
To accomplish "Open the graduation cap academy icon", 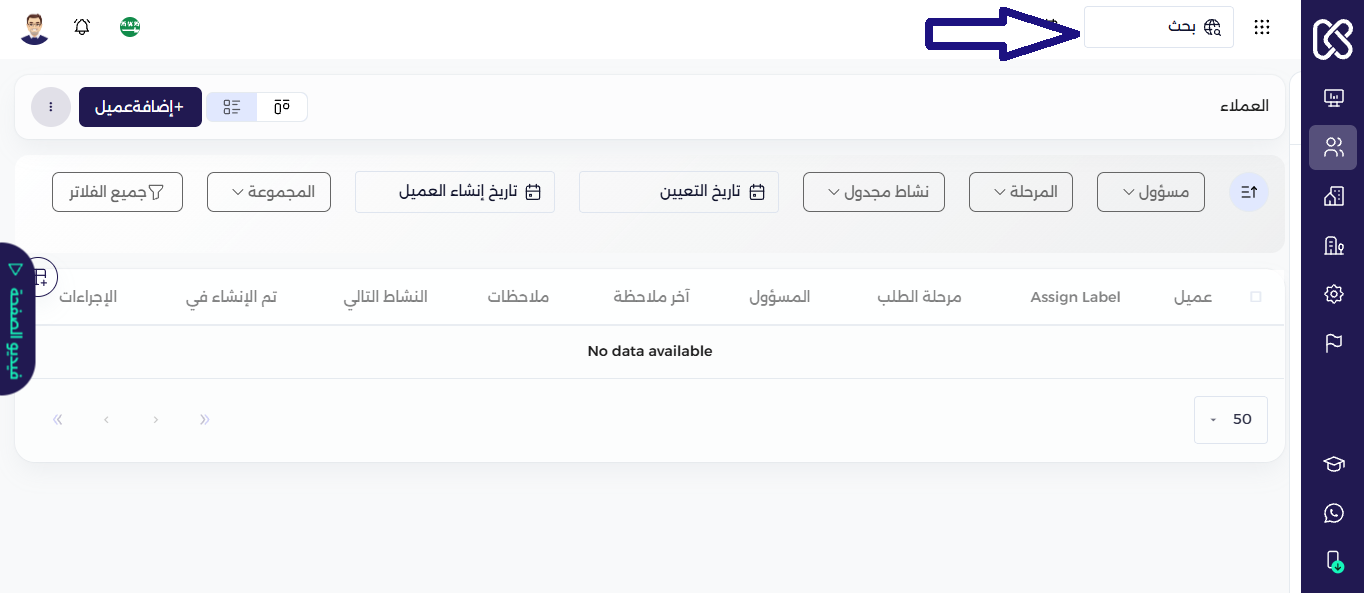I will (x=1333, y=464).
